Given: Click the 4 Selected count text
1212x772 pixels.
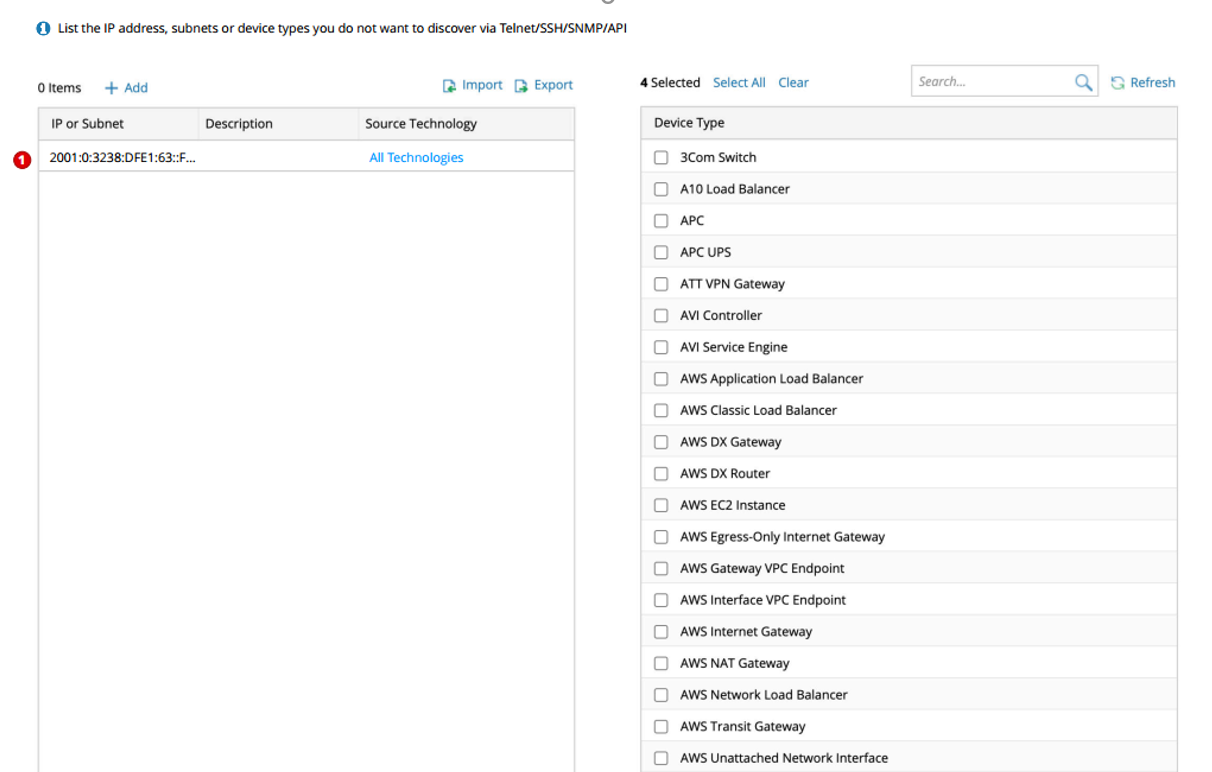Looking at the screenshot, I should pyautogui.click(x=670, y=83).
